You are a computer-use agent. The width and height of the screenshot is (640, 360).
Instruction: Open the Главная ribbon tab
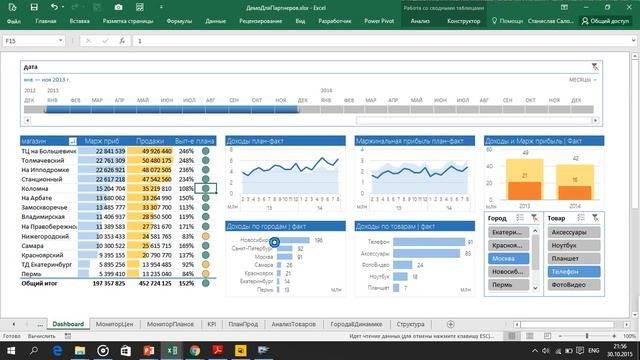click(x=46, y=21)
